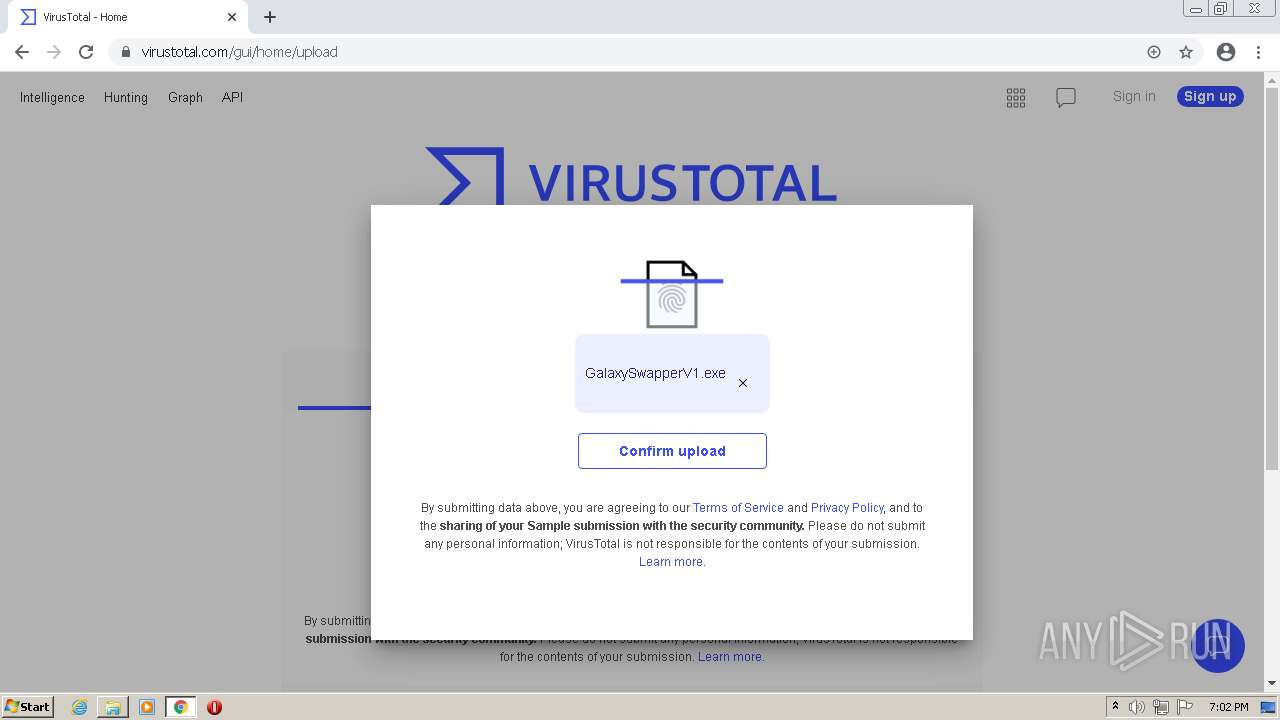Click the install/add circle icon in address bar
This screenshot has height=720, width=1280.
(x=1154, y=52)
